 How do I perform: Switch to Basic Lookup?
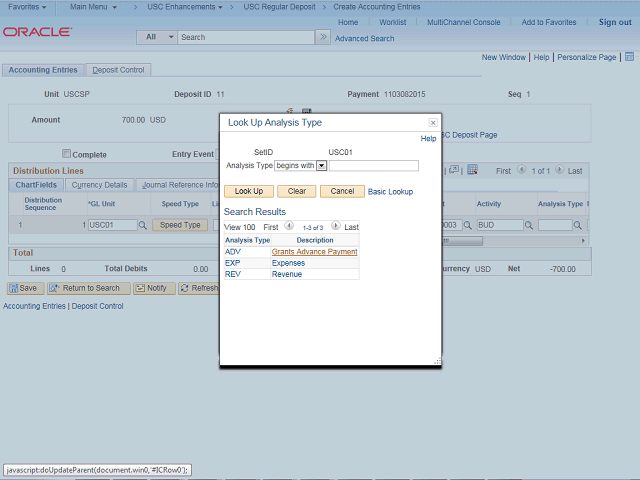click(x=390, y=192)
